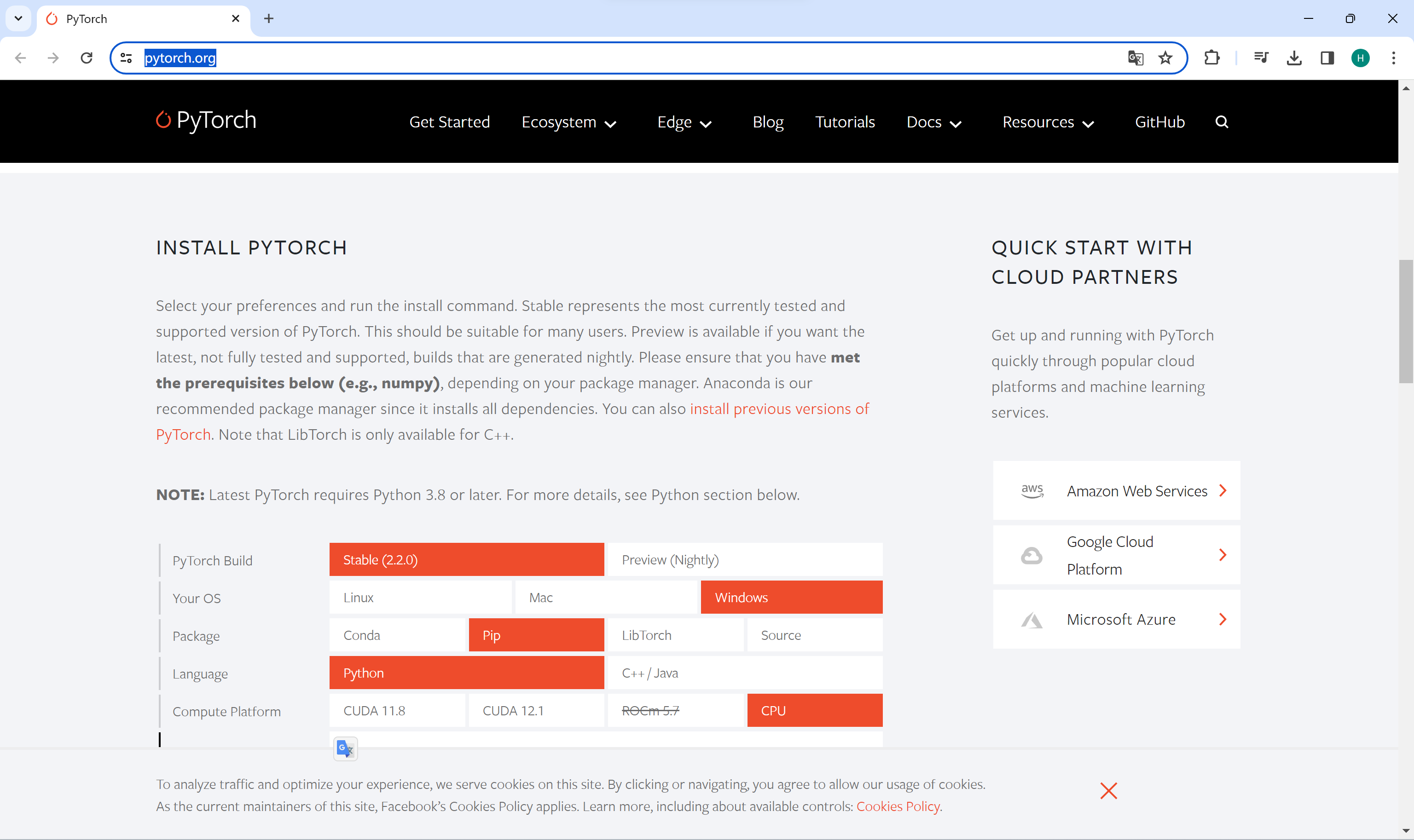Open the site search magnifier icon
The image size is (1414, 840).
(1222, 122)
